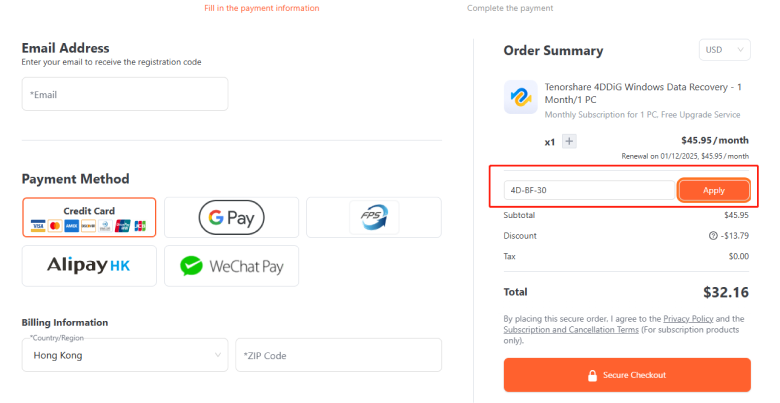Select the FPS payment option

pos(373,217)
